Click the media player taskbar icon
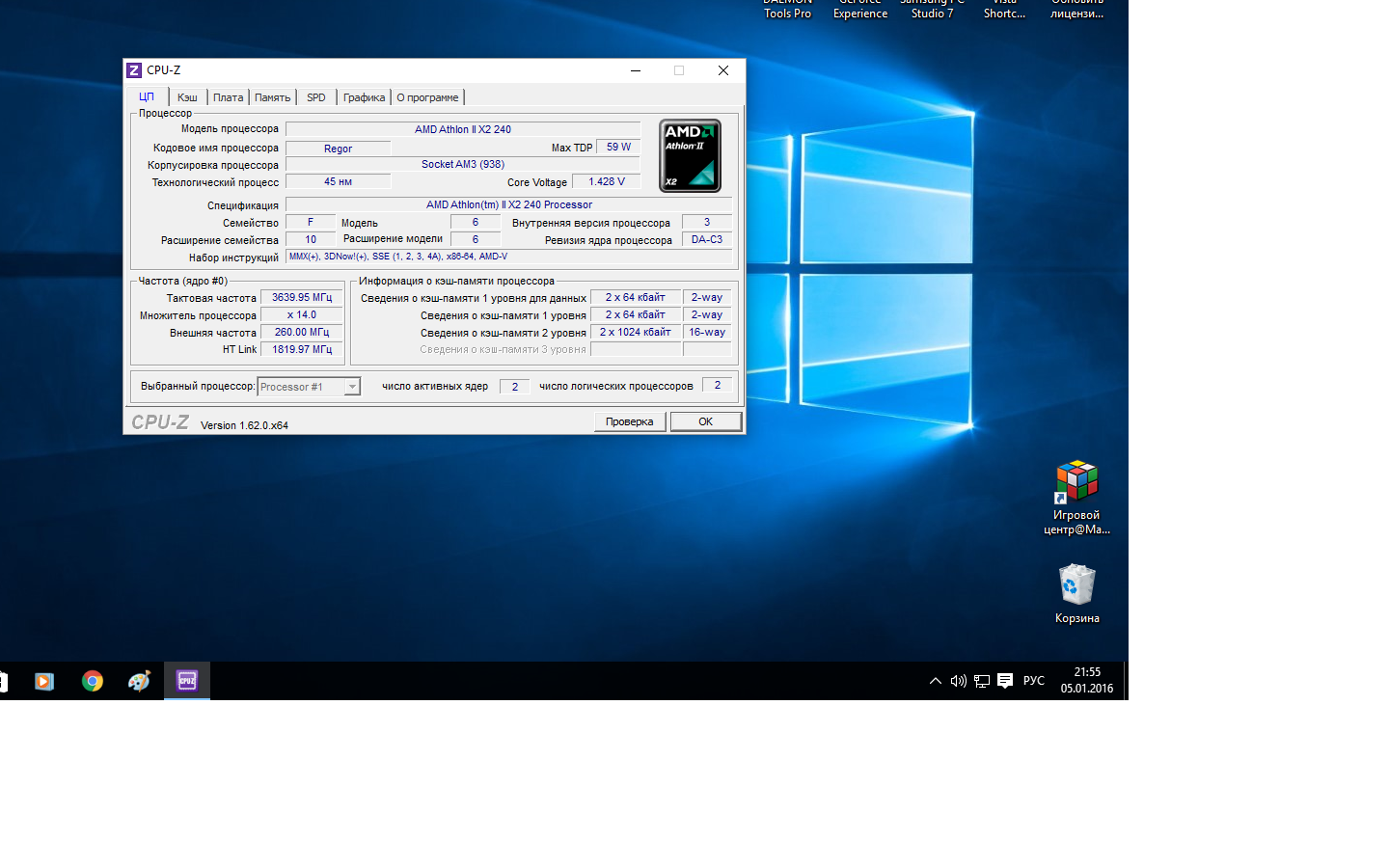Screen dimensions: 1389x868 point(44,681)
